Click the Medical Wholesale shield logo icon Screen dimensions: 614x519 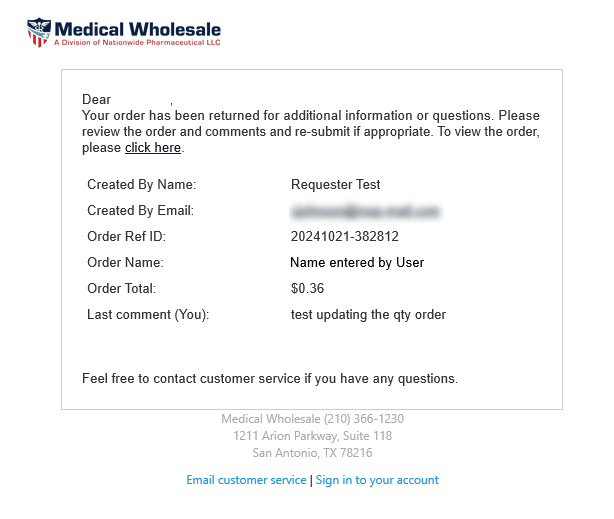[x=38, y=32]
